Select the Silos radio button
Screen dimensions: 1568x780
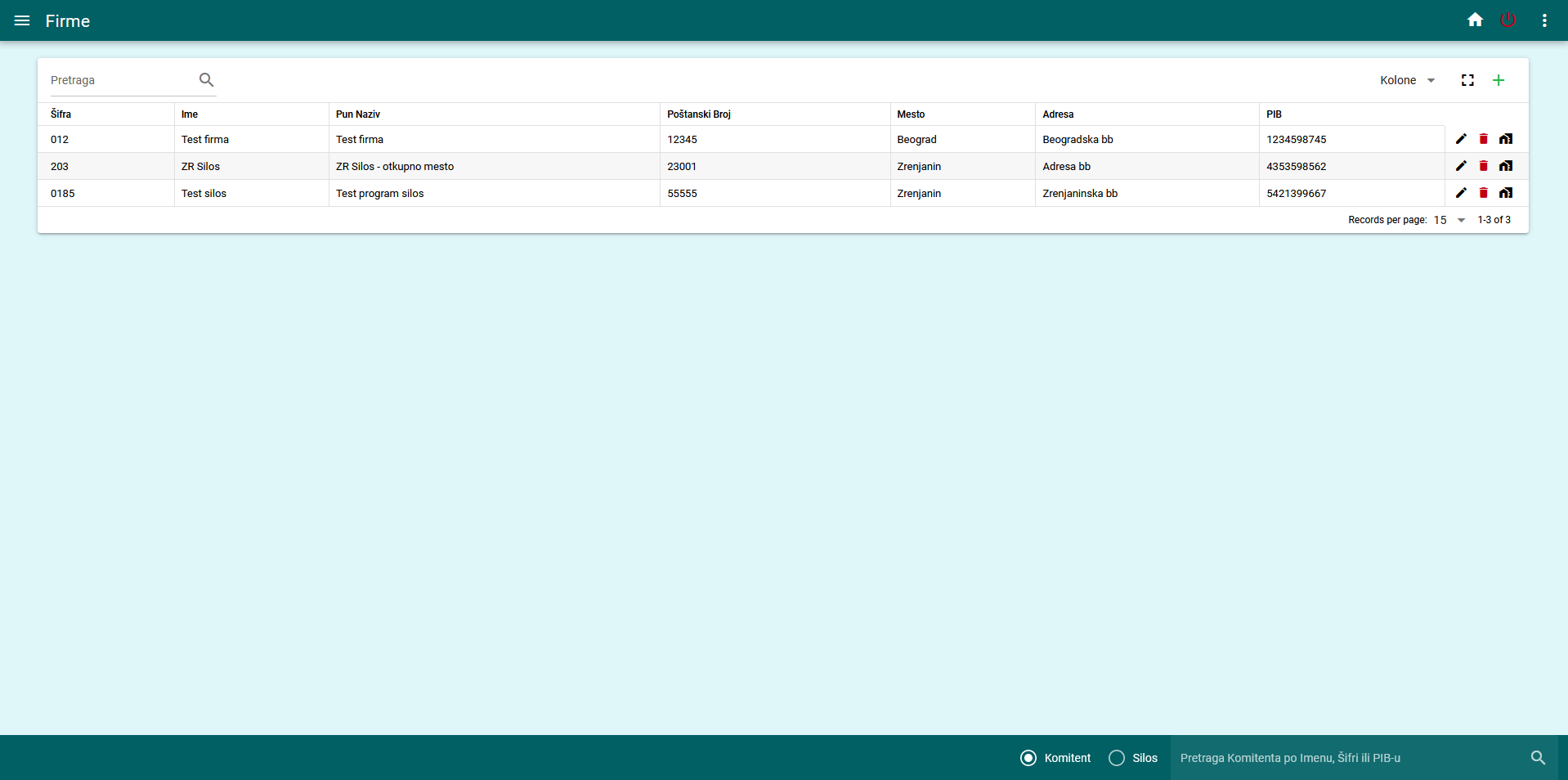click(x=1116, y=758)
